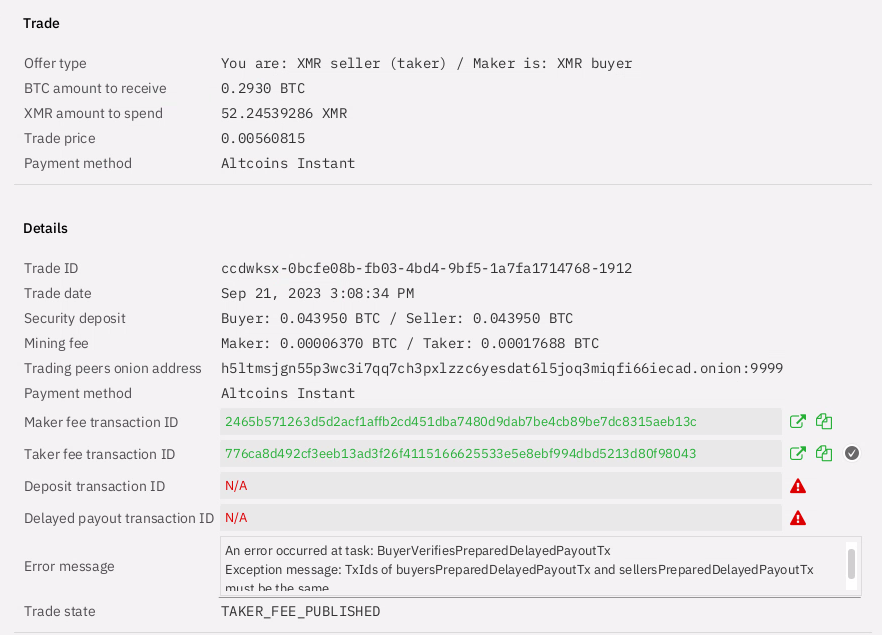882x635 pixels.
Task: Click the TAKER_FEE_PUBLISHED trade state text
Action: [x=300, y=611]
